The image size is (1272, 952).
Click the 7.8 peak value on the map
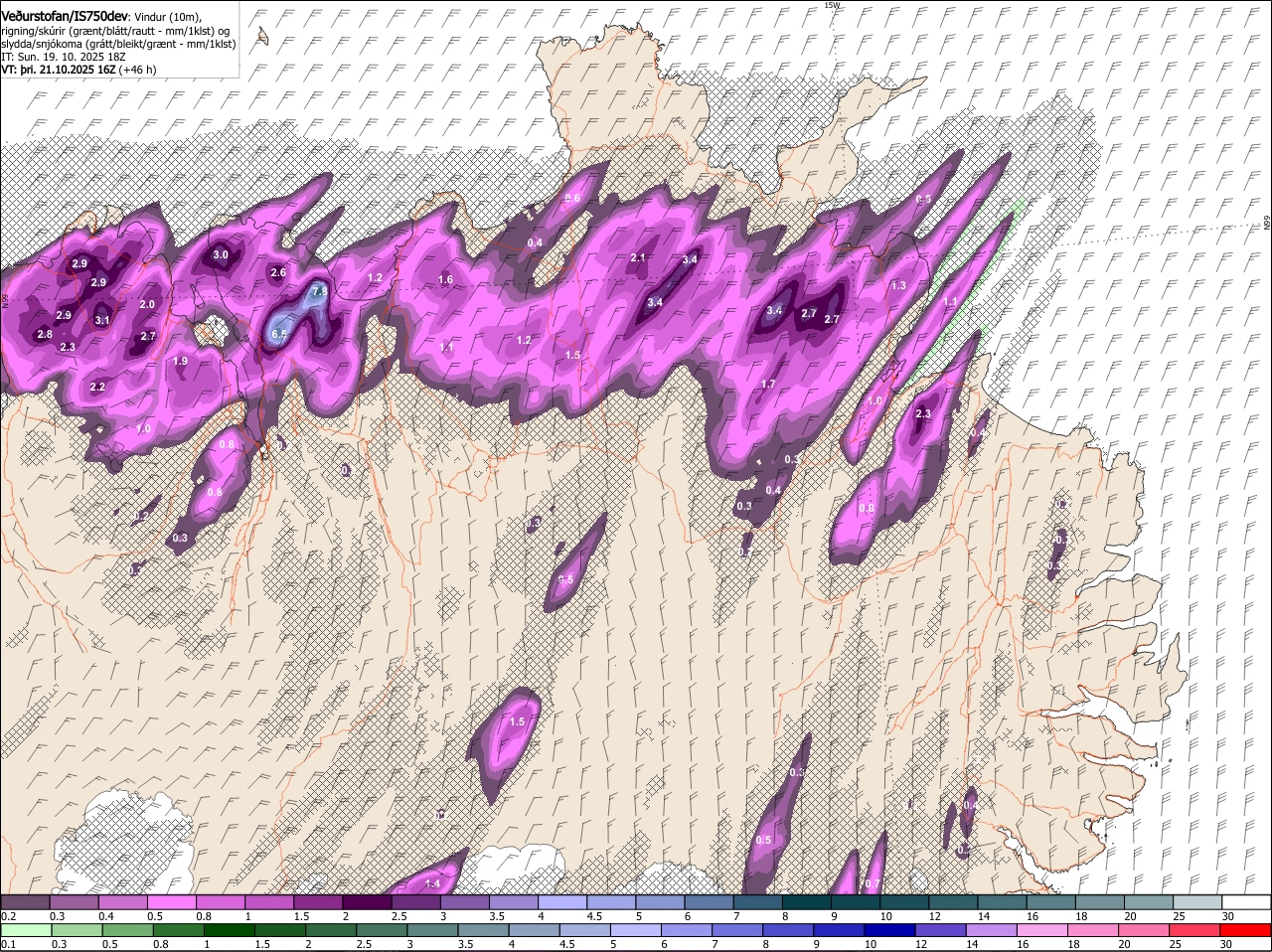pyautogui.click(x=319, y=292)
